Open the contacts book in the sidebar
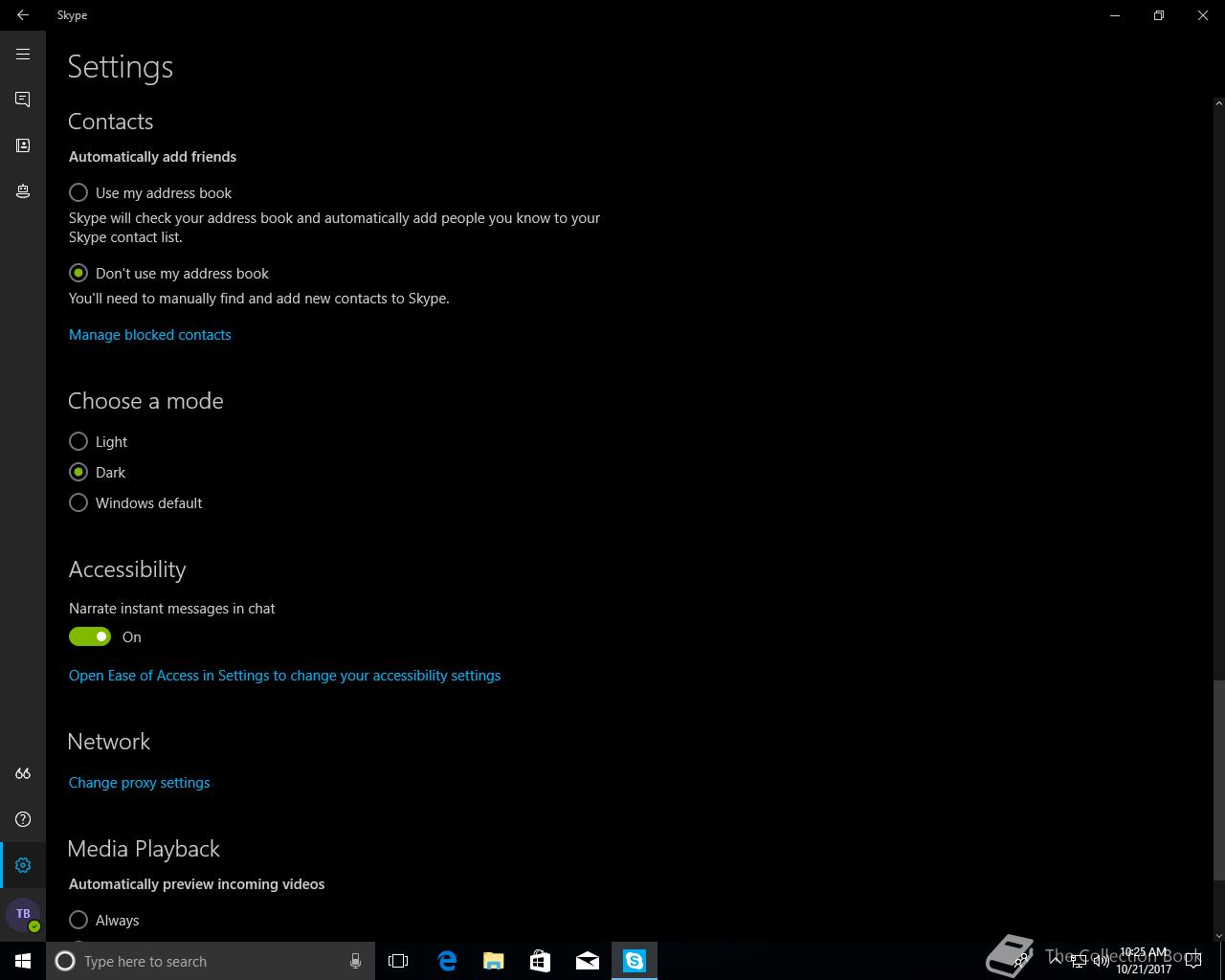1225x980 pixels. pyautogui.click(x=23, y=145)
